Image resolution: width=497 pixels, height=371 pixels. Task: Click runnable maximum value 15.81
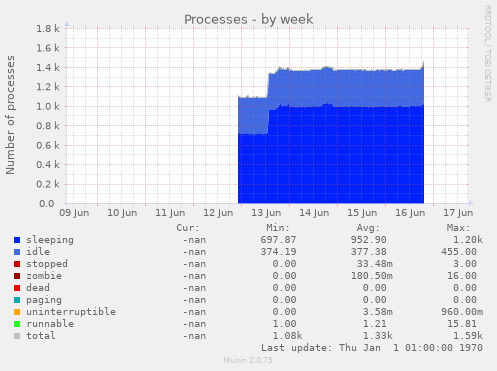[x=462, y=324]
